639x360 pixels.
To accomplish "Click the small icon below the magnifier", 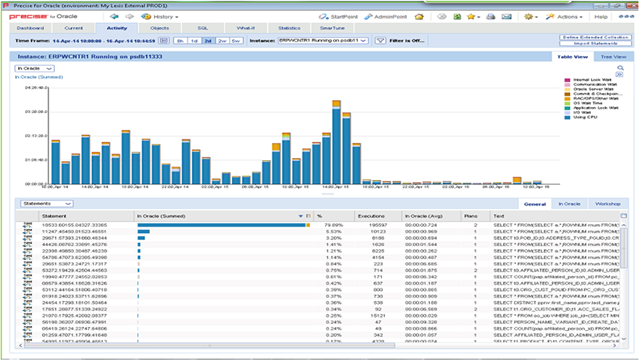I will (x=619, y=75).
